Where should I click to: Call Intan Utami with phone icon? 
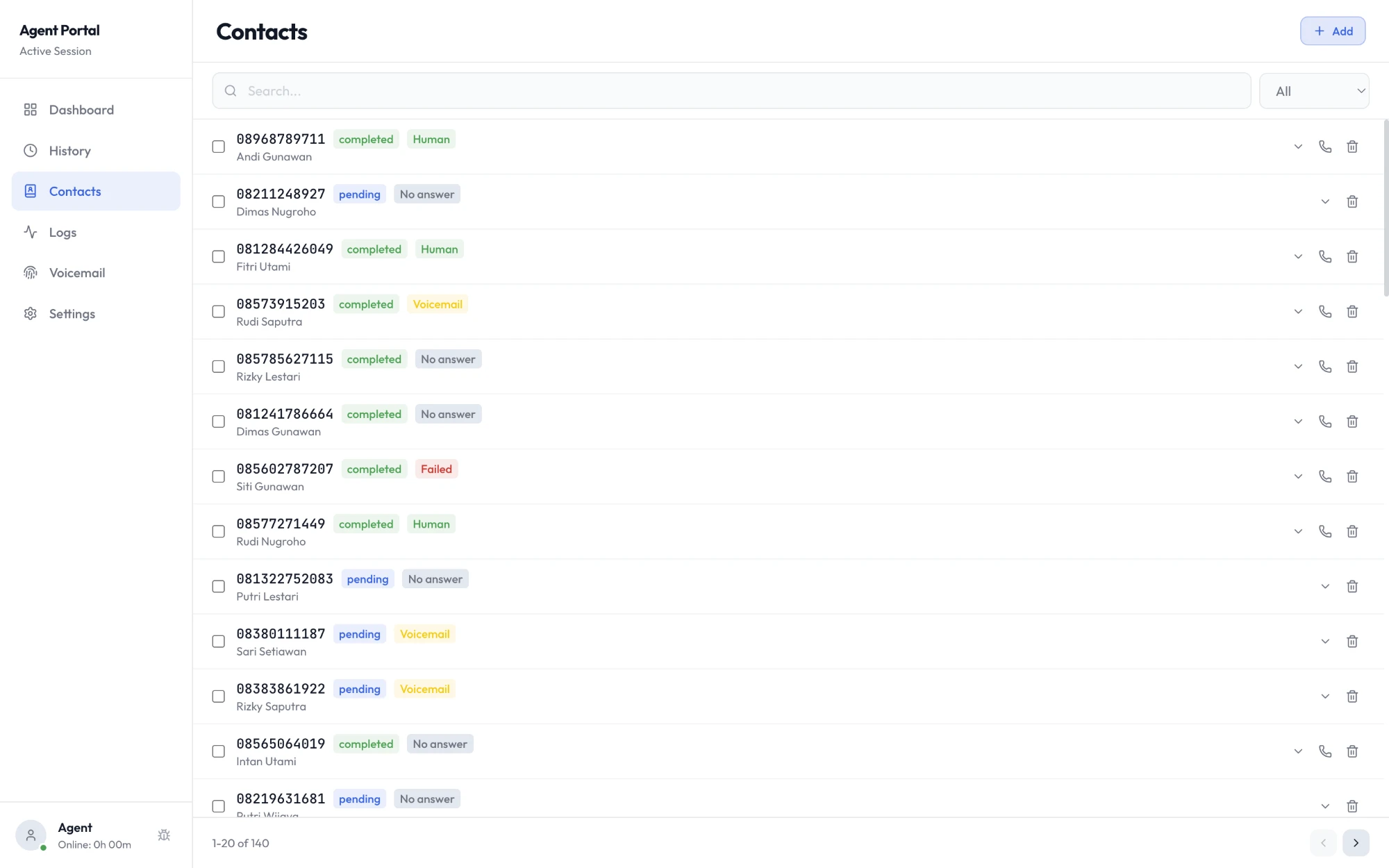(1325, 751)
